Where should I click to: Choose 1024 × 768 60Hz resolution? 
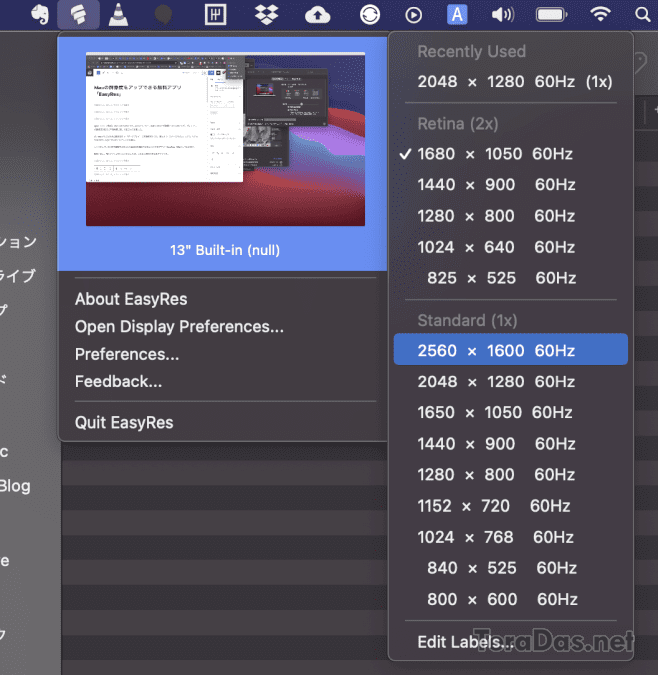(x=511, y=537)
